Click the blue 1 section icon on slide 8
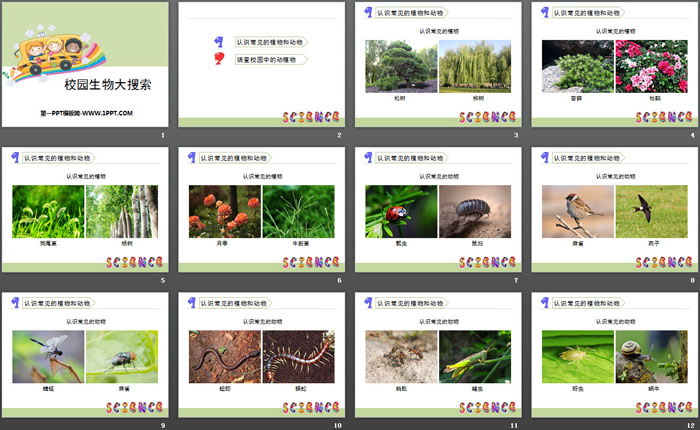 pyautogui.click(x=545, y=157)
